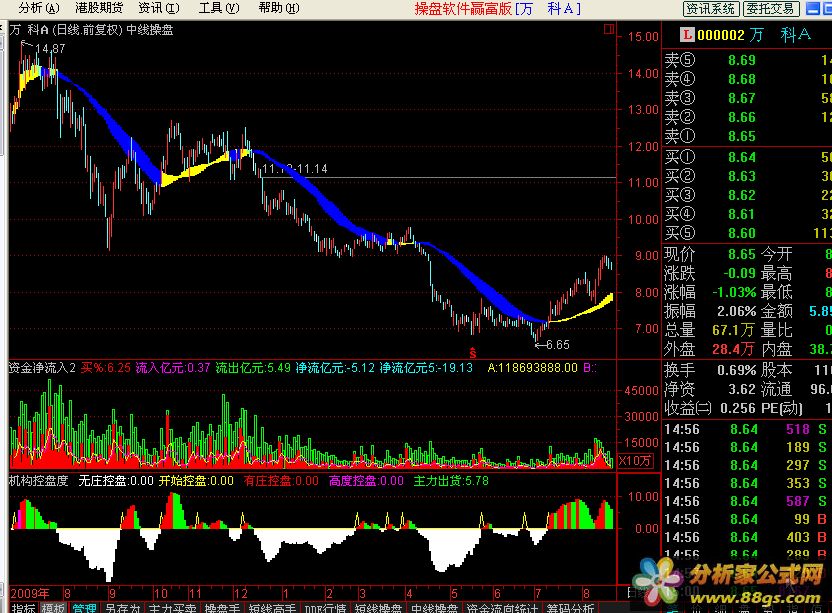The height and width of the screenshot is (613, 832).
Task: Click the chart title 中线操盘
Action: 150,30
